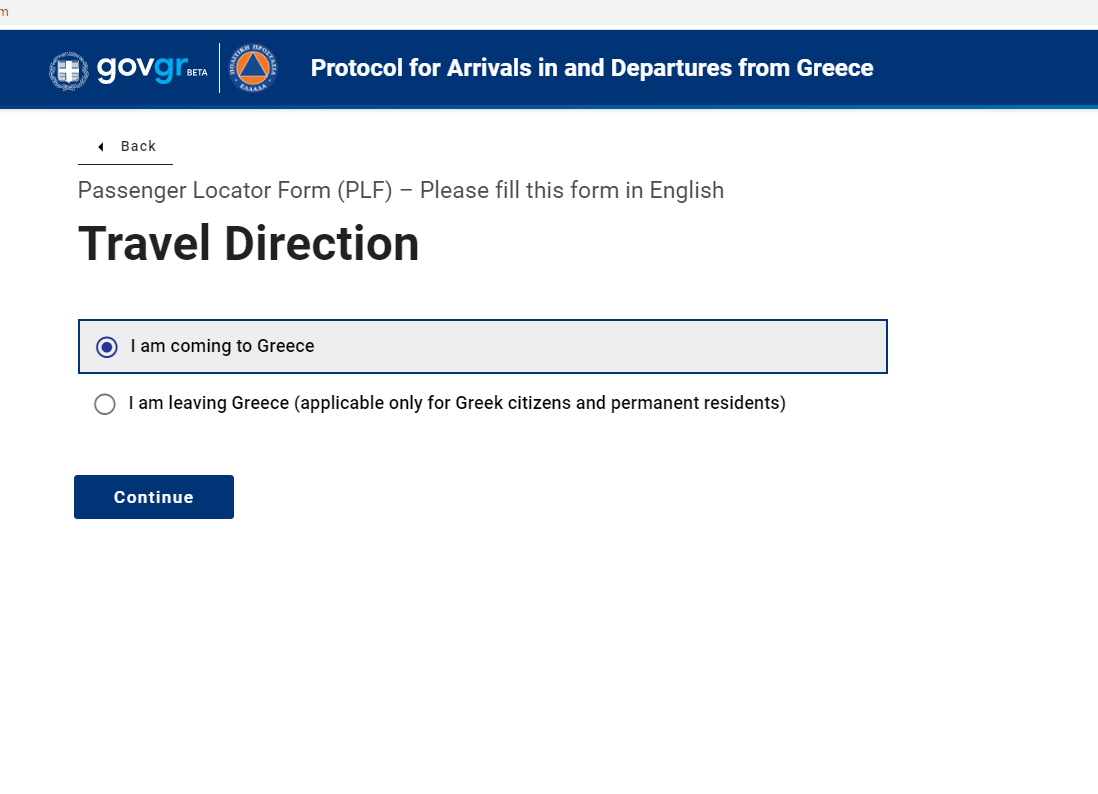1098x794 pixels.
Task: Click the Travel Direction heading
Action: click(249, 244)
